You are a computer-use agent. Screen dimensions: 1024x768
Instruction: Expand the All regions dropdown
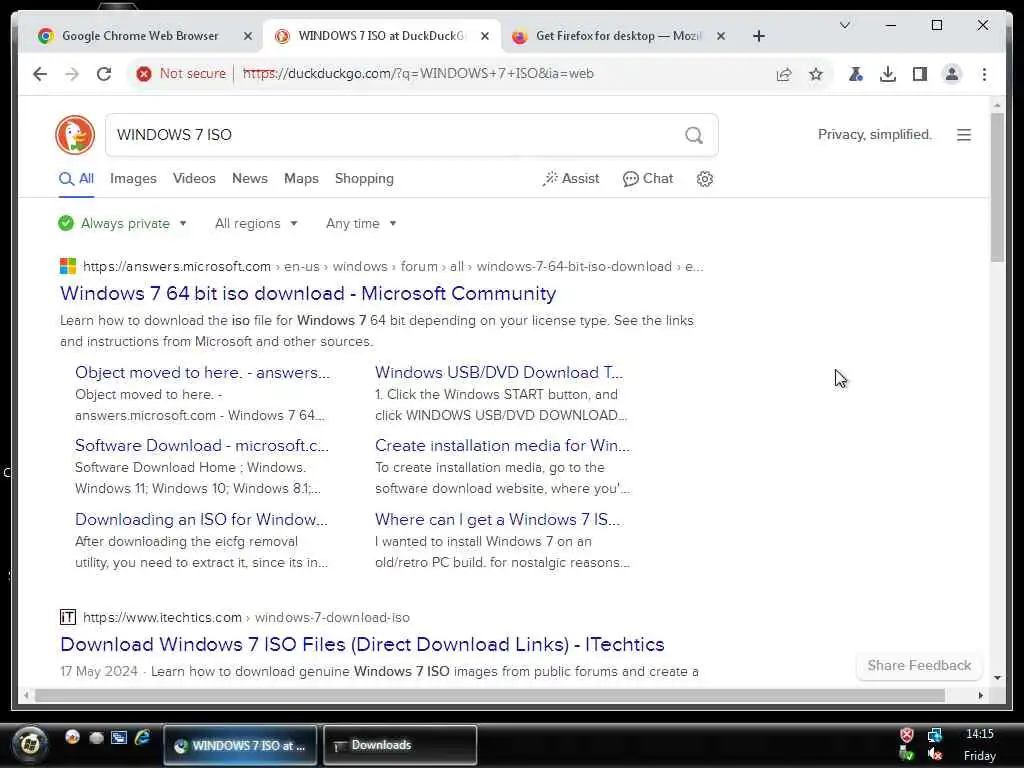tap(256, 223)
